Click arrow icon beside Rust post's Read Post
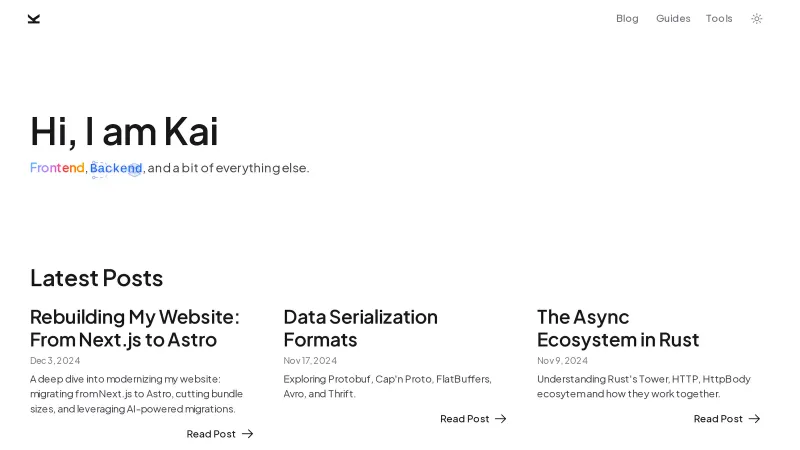Image resolution: width=800 pixels, height=450 pixels. [755, 419]
